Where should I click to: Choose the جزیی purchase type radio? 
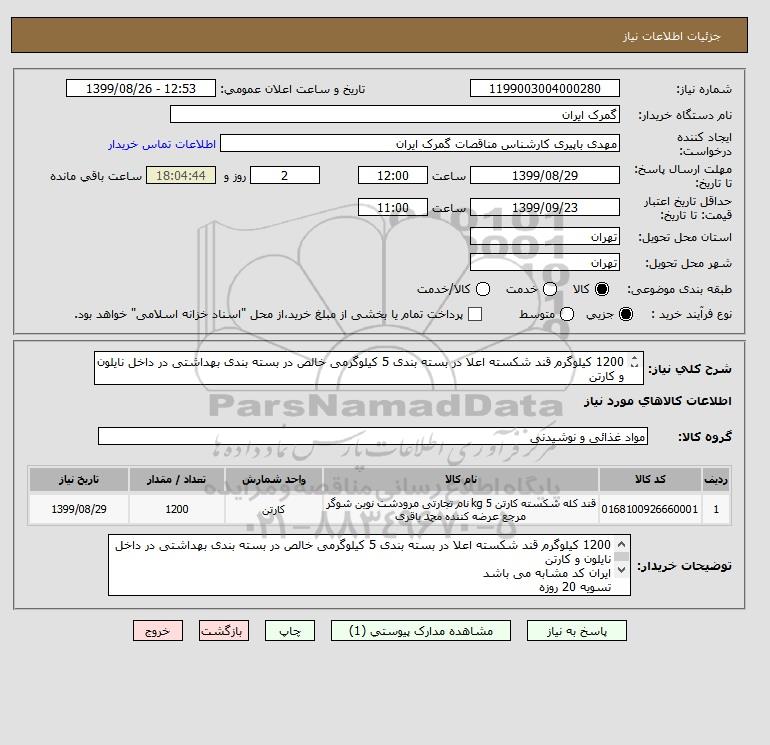[626, 314]
